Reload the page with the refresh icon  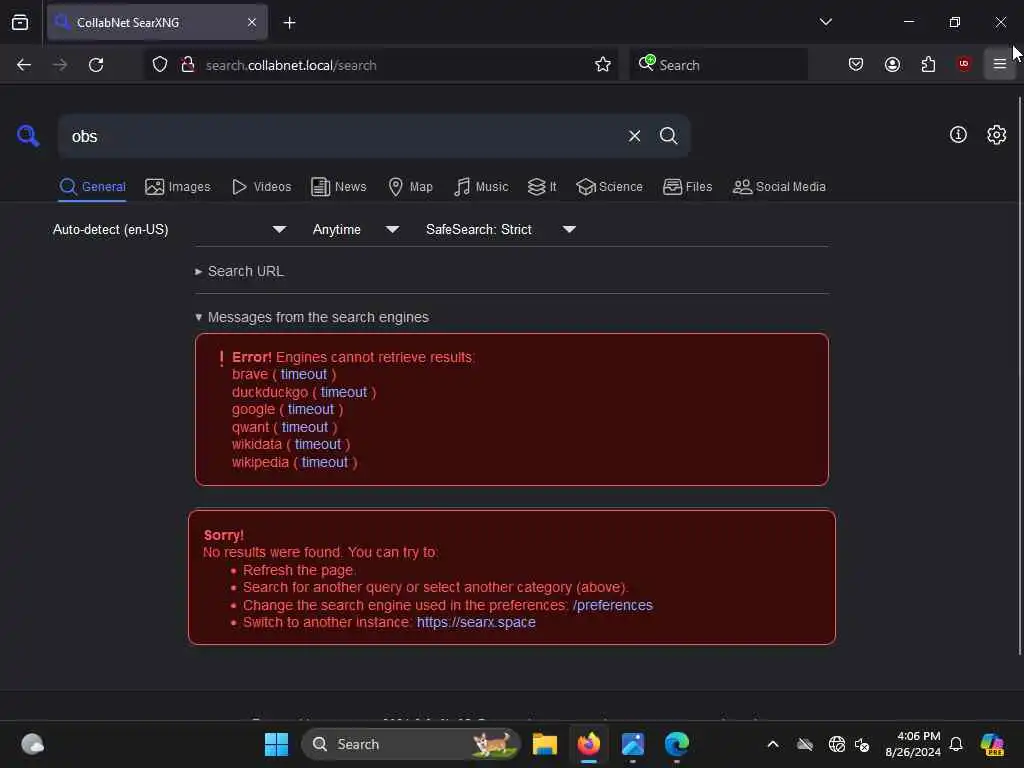tap(96, 65)
